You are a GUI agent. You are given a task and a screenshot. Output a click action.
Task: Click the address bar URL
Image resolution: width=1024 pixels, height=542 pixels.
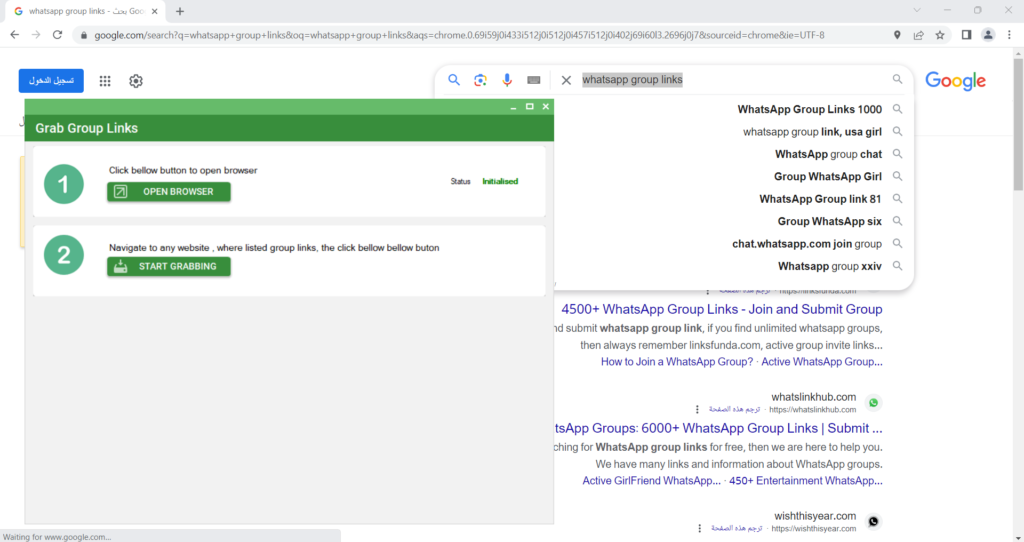(459, 35)
